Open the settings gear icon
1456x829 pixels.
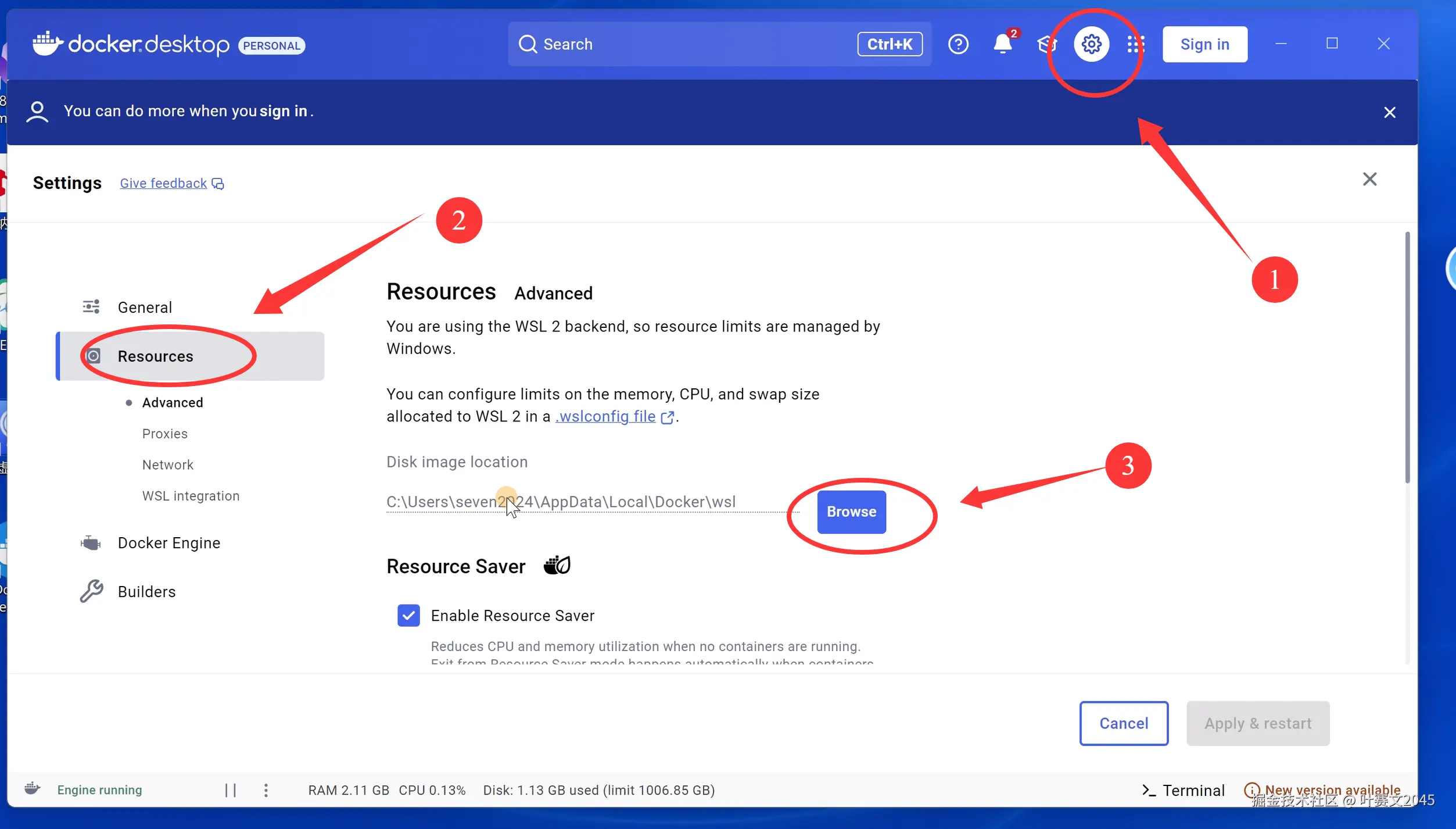coord(1091,44)
